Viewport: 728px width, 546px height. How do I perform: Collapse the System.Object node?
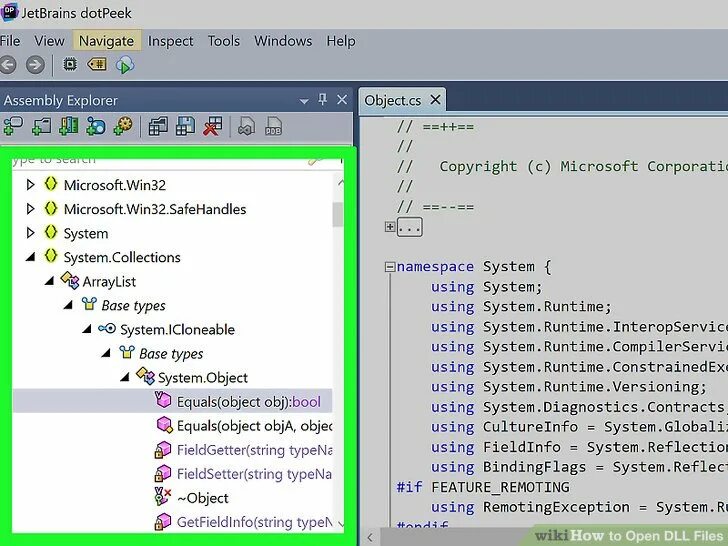click(124, 377)
